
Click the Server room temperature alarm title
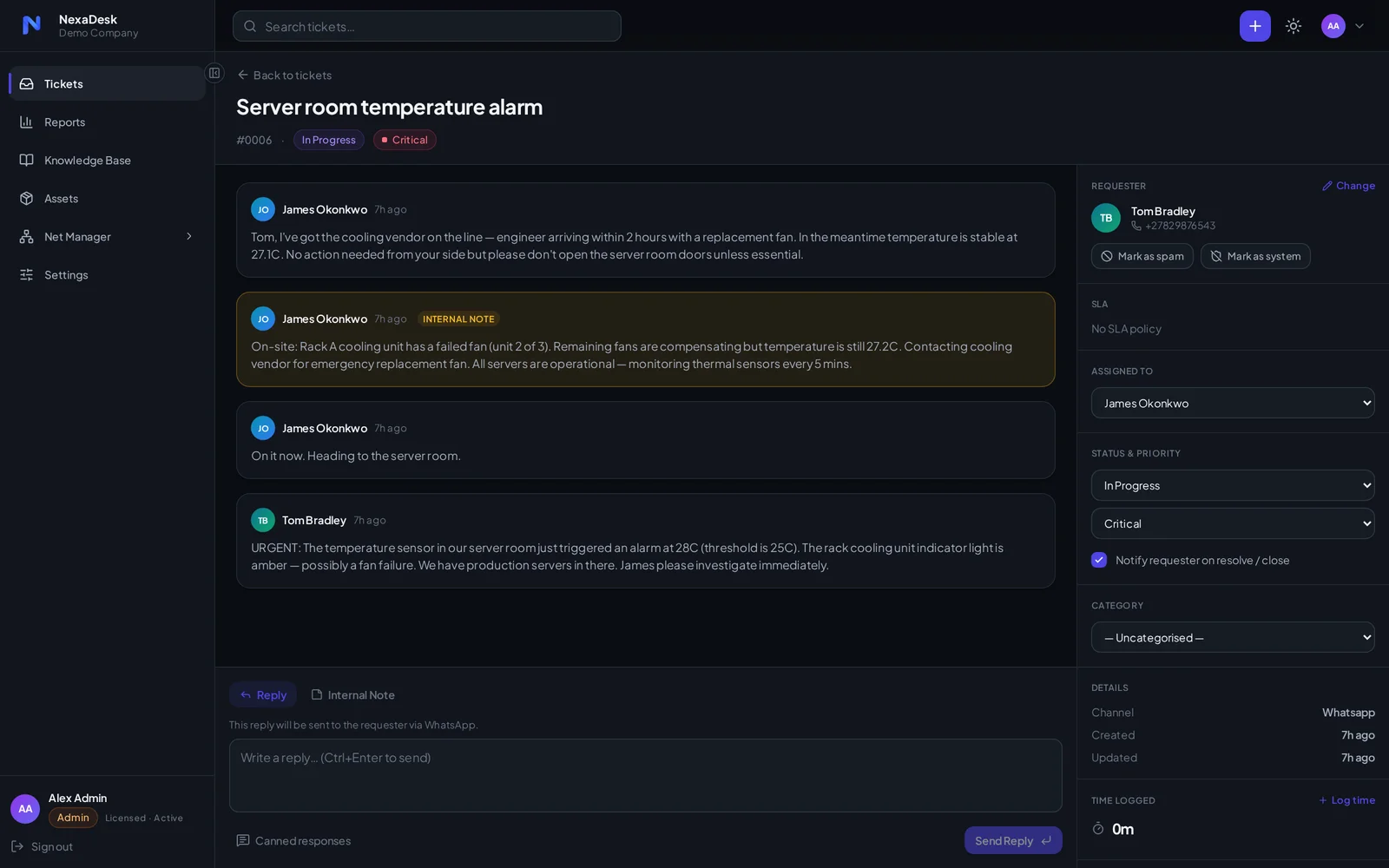click(389, 107)
